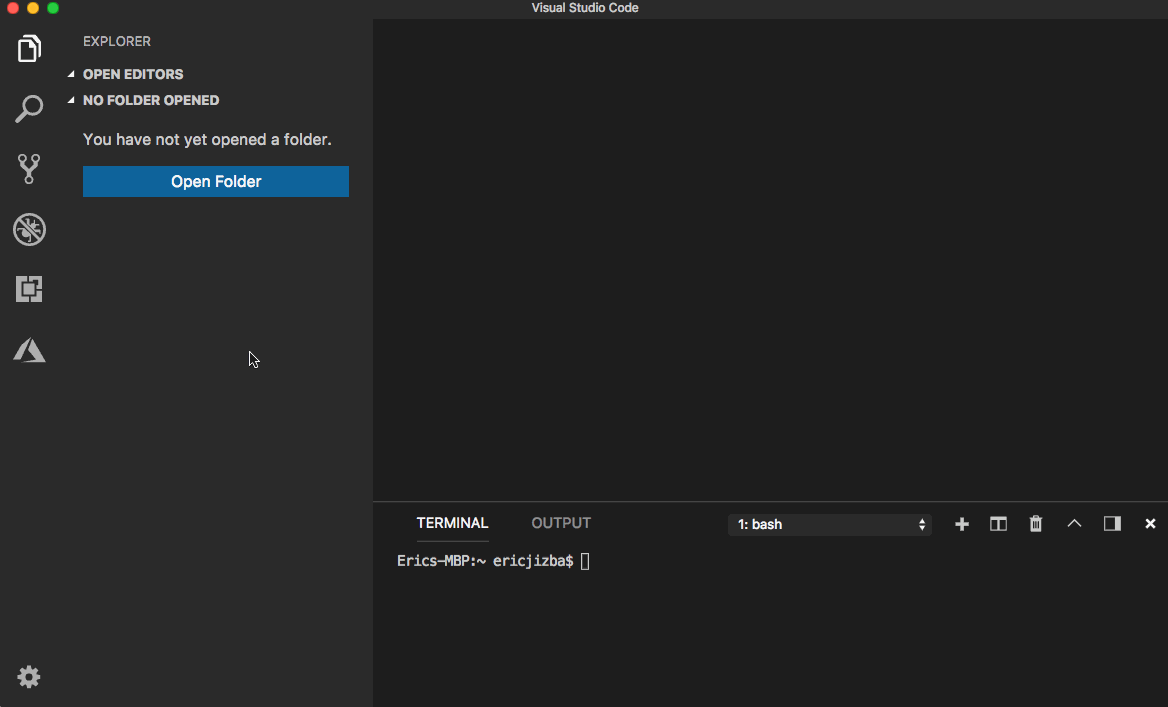Open the Extensions view icon
The image size is (1168, 707).
coord(29,289)
